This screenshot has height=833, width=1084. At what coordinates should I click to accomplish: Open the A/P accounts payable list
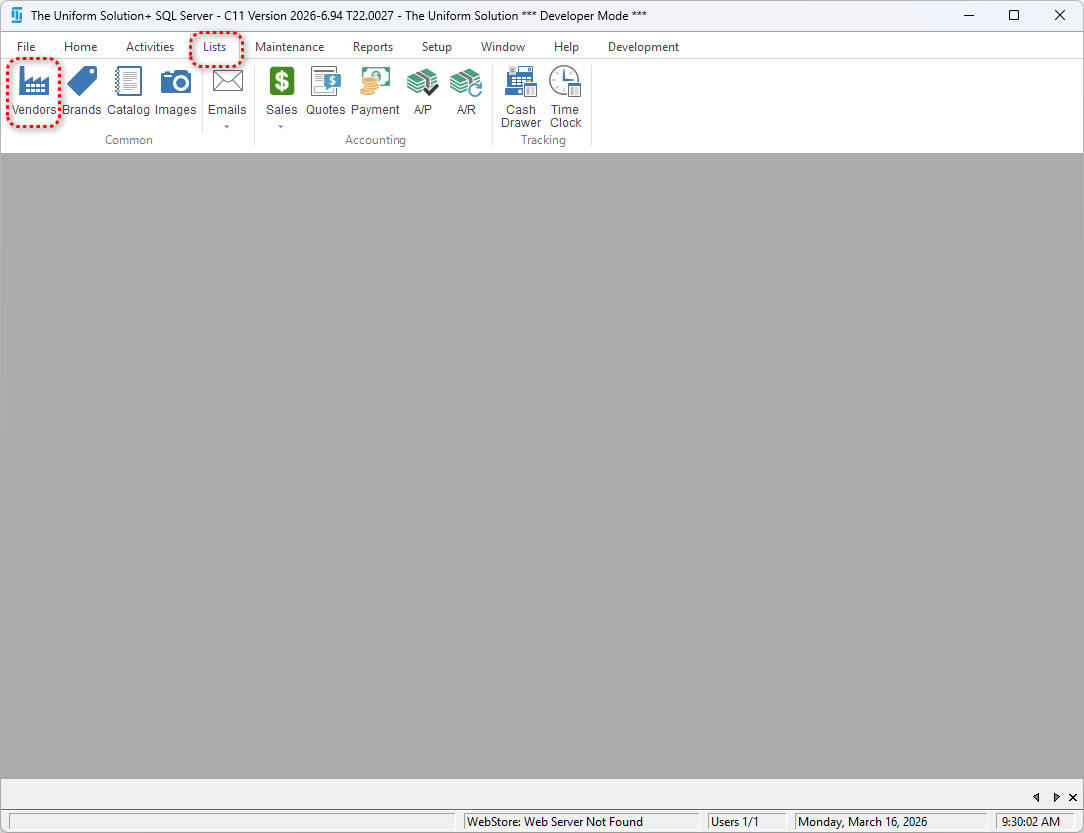pyautogui.click(x=423, y=92)
